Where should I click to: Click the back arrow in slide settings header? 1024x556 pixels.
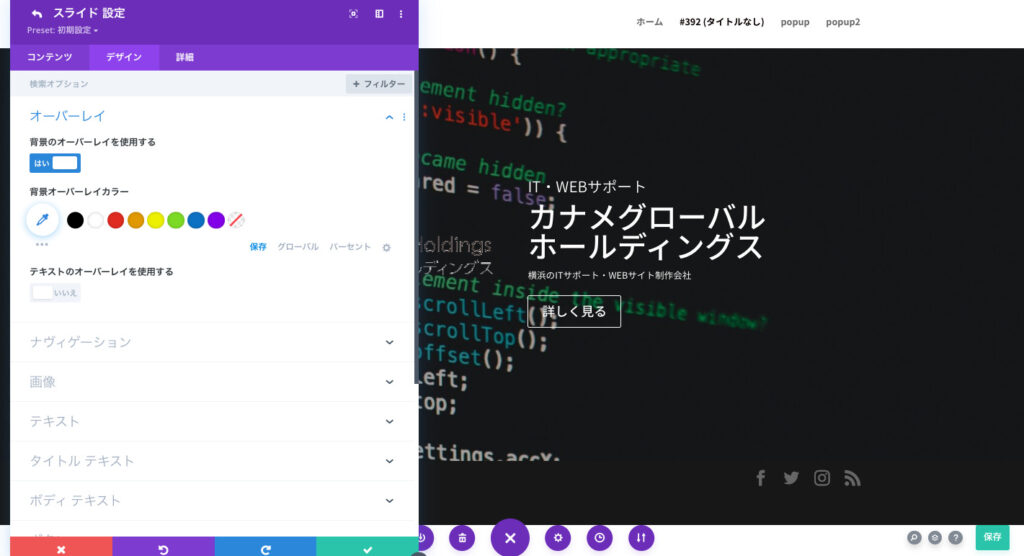coord(37,14)
